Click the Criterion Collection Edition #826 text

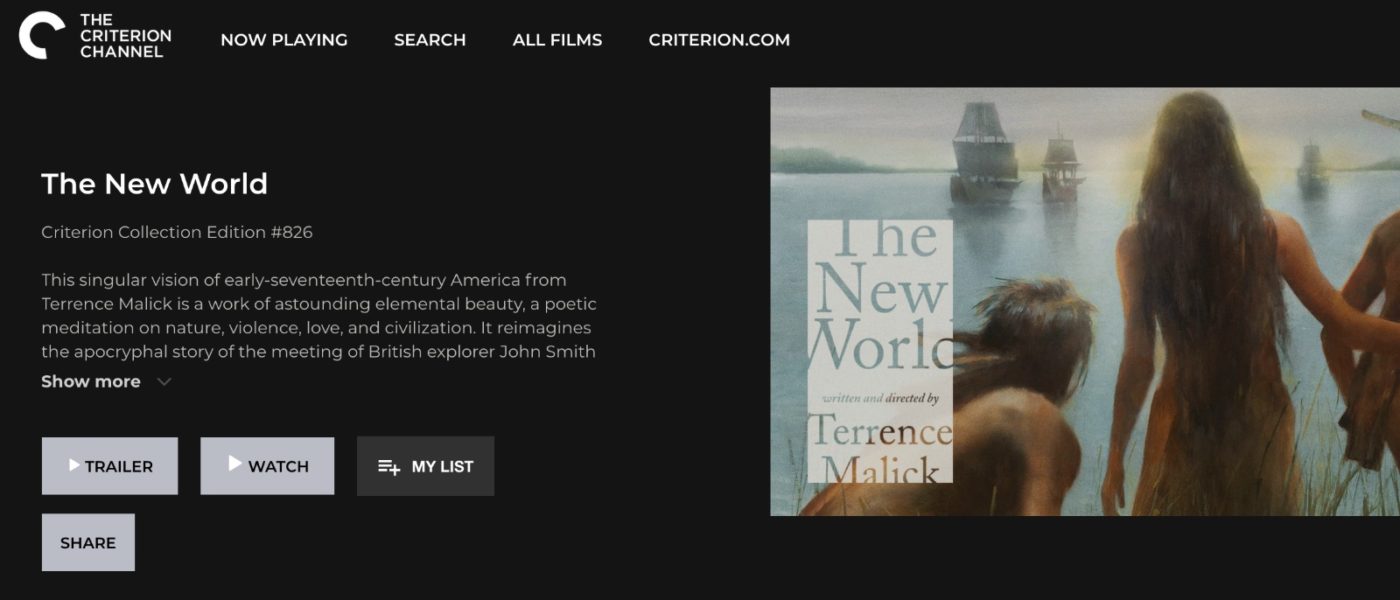(x=177, y=232)
